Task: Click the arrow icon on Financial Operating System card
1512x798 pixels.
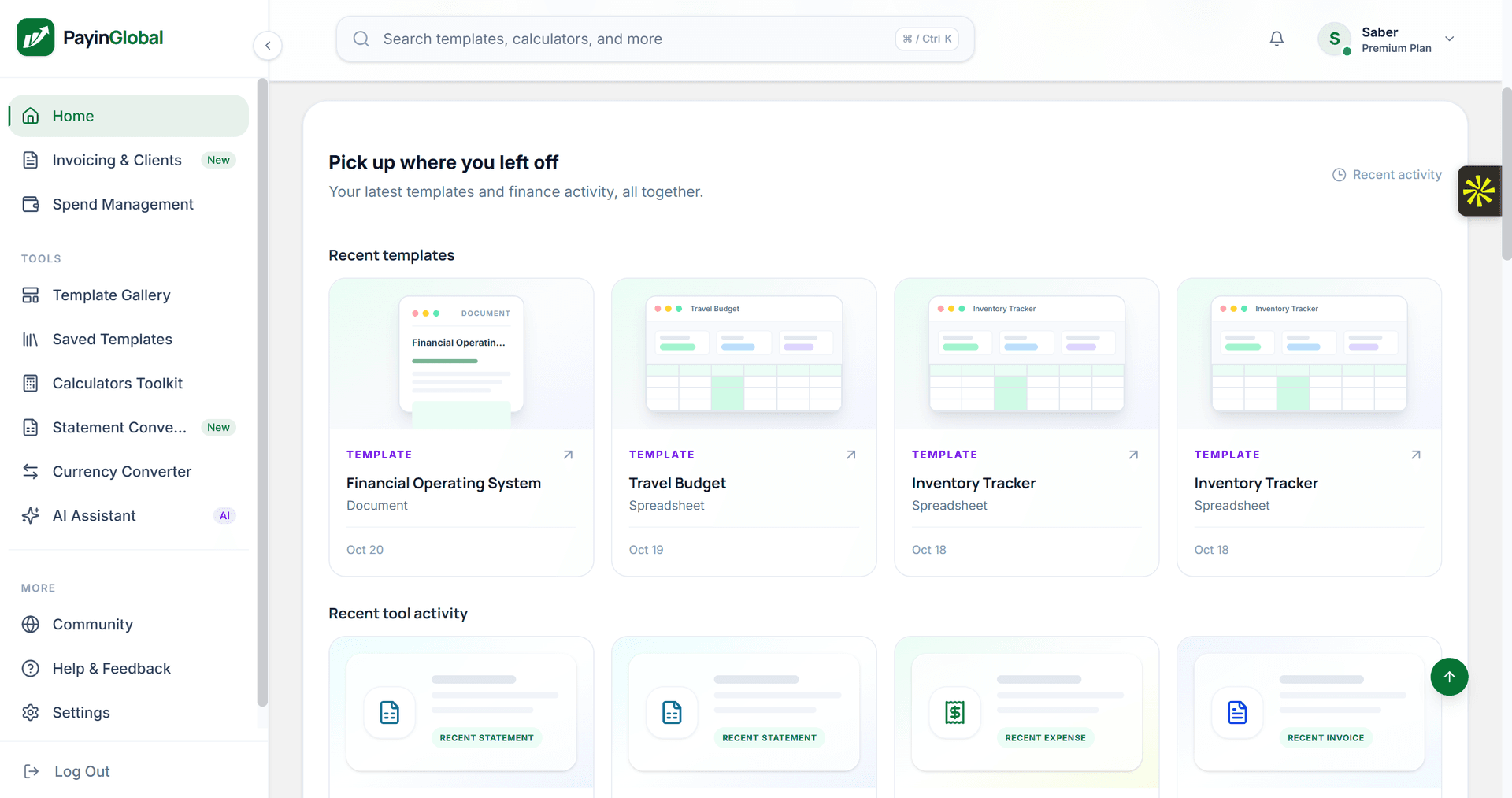Action: pyautogui.click(x=568, y=455)
